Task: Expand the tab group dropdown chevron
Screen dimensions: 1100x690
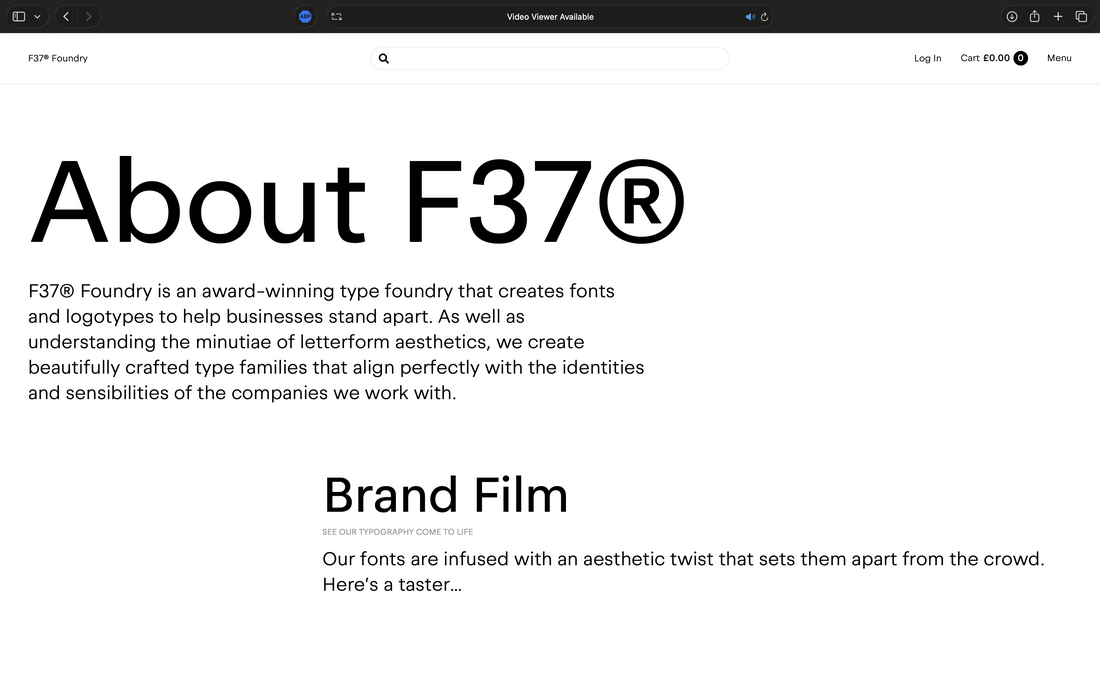Action: click(38, 16)
